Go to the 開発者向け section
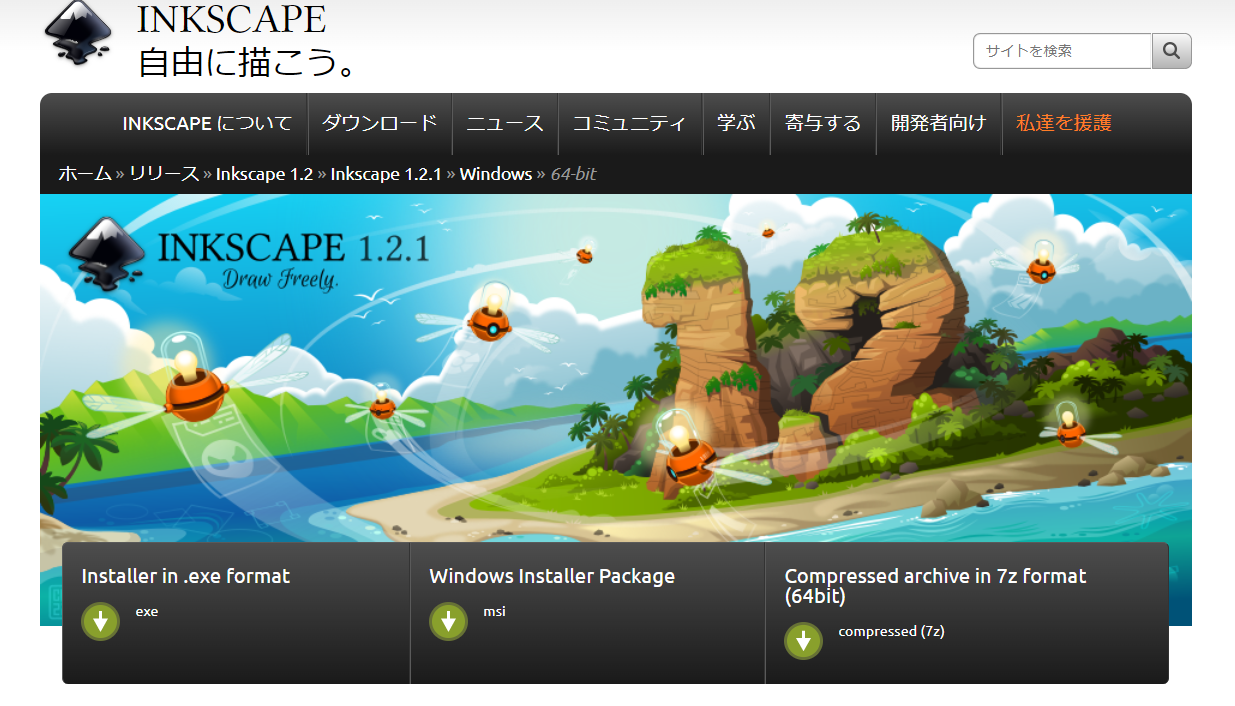 click(938, 124)
